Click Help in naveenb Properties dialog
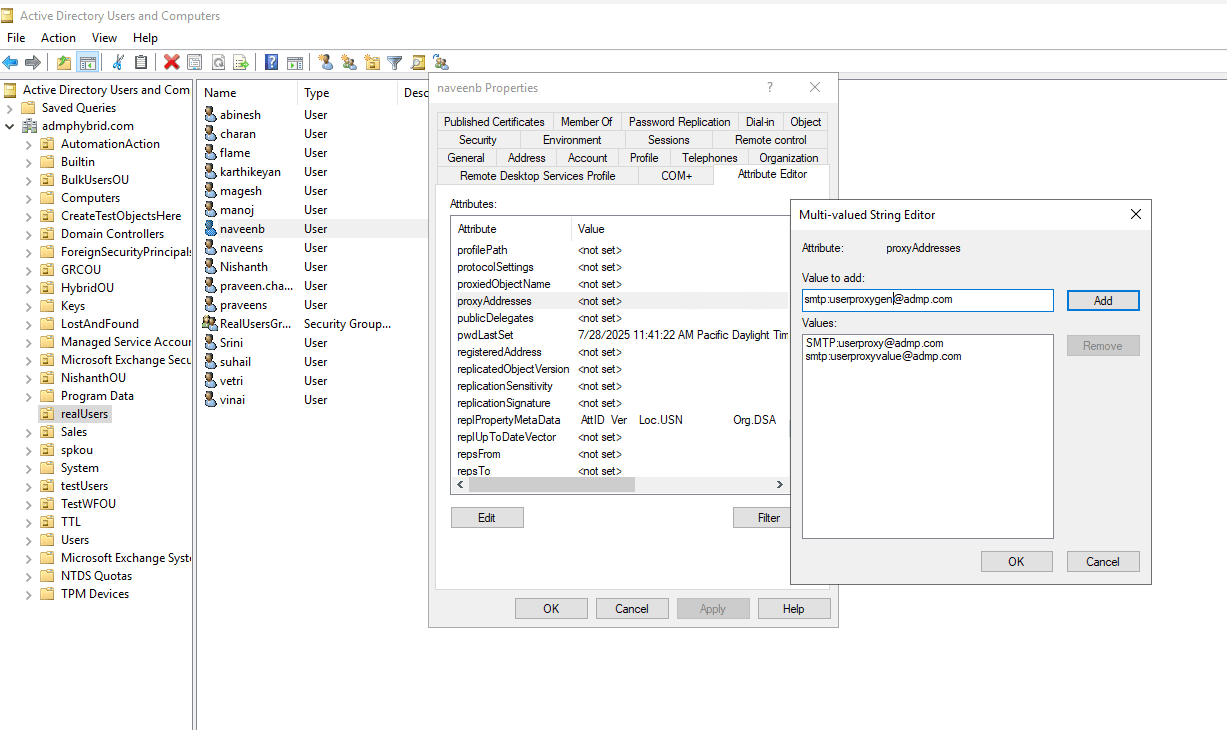The width and height of the screenshot is (1227, 730). click(794, 608)
